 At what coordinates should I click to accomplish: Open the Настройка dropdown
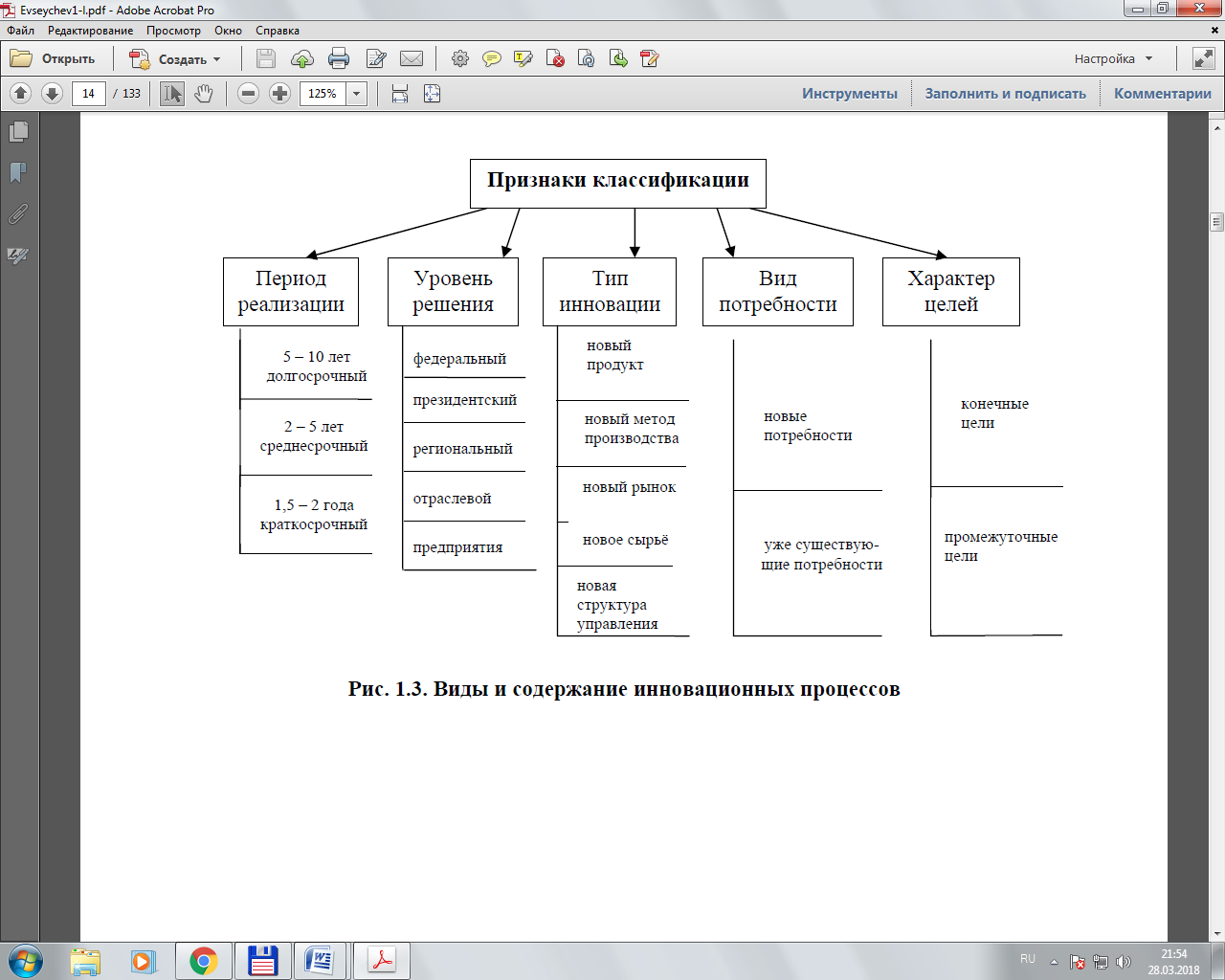click(x=1113, y=59)
